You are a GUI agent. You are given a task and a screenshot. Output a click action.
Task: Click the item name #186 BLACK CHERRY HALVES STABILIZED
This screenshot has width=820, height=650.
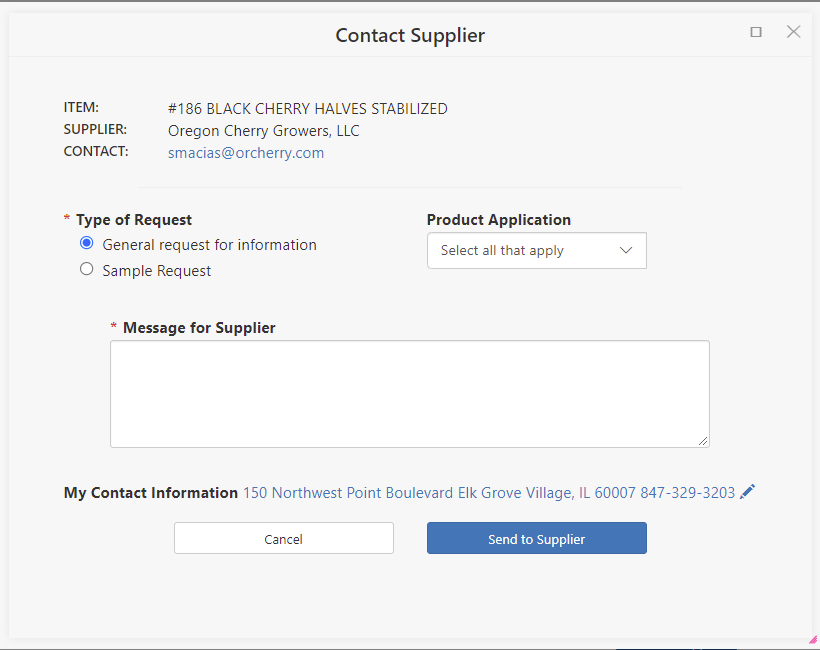pos(308,109)
